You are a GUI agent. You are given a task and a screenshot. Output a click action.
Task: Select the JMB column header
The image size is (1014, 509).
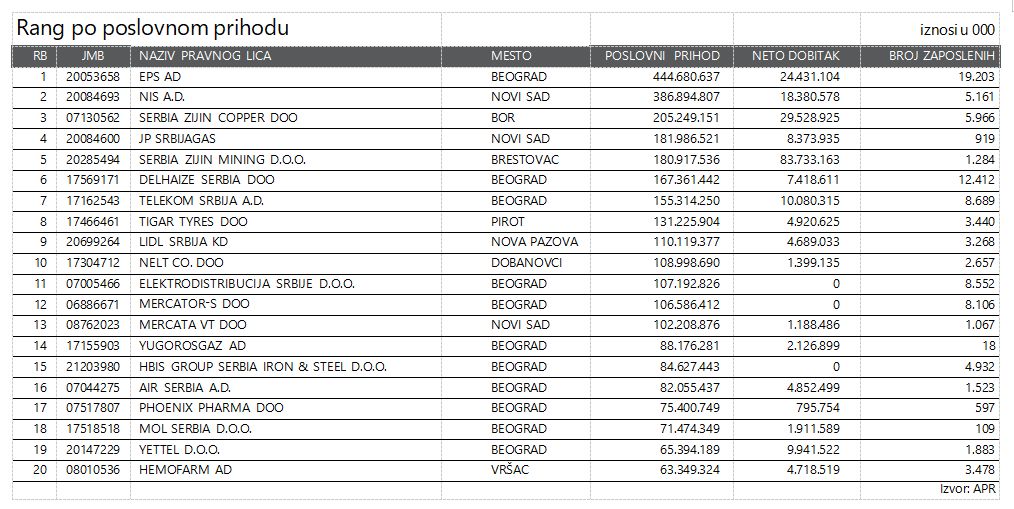(x=93, y=56)
